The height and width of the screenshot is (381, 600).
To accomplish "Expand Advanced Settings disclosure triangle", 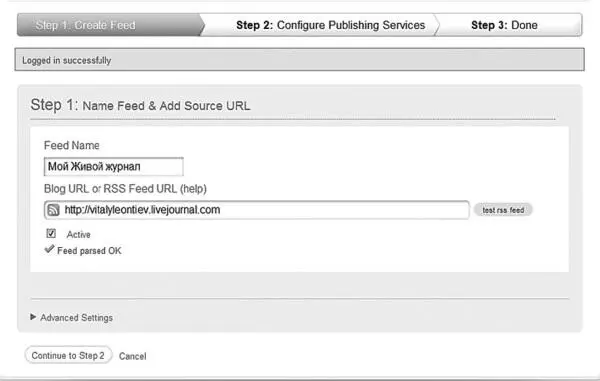I will [x=33, y=317].
